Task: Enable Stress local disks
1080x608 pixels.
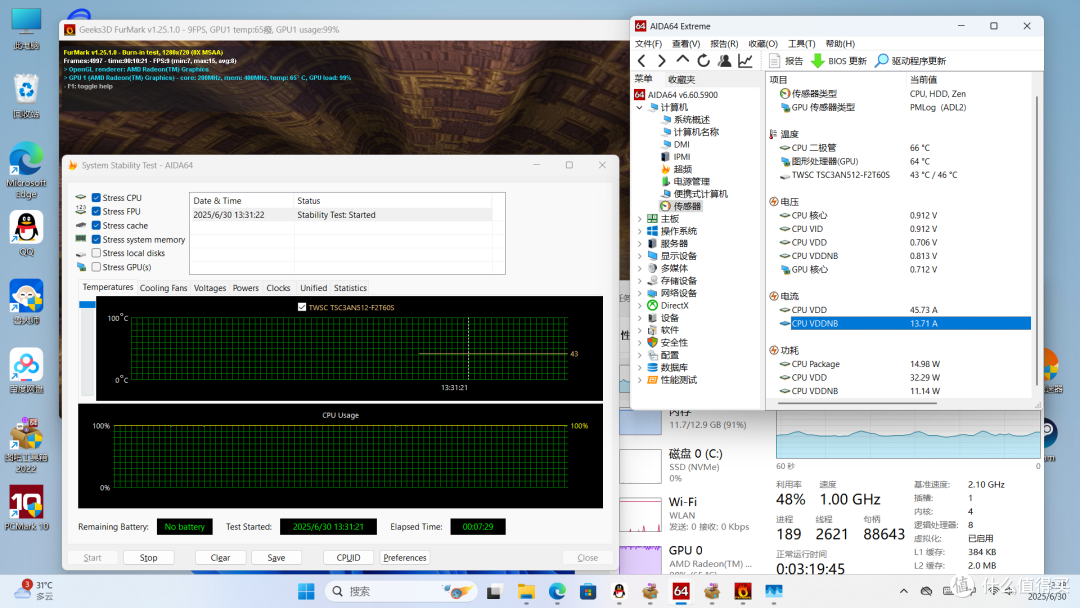Action: point(96,253)
